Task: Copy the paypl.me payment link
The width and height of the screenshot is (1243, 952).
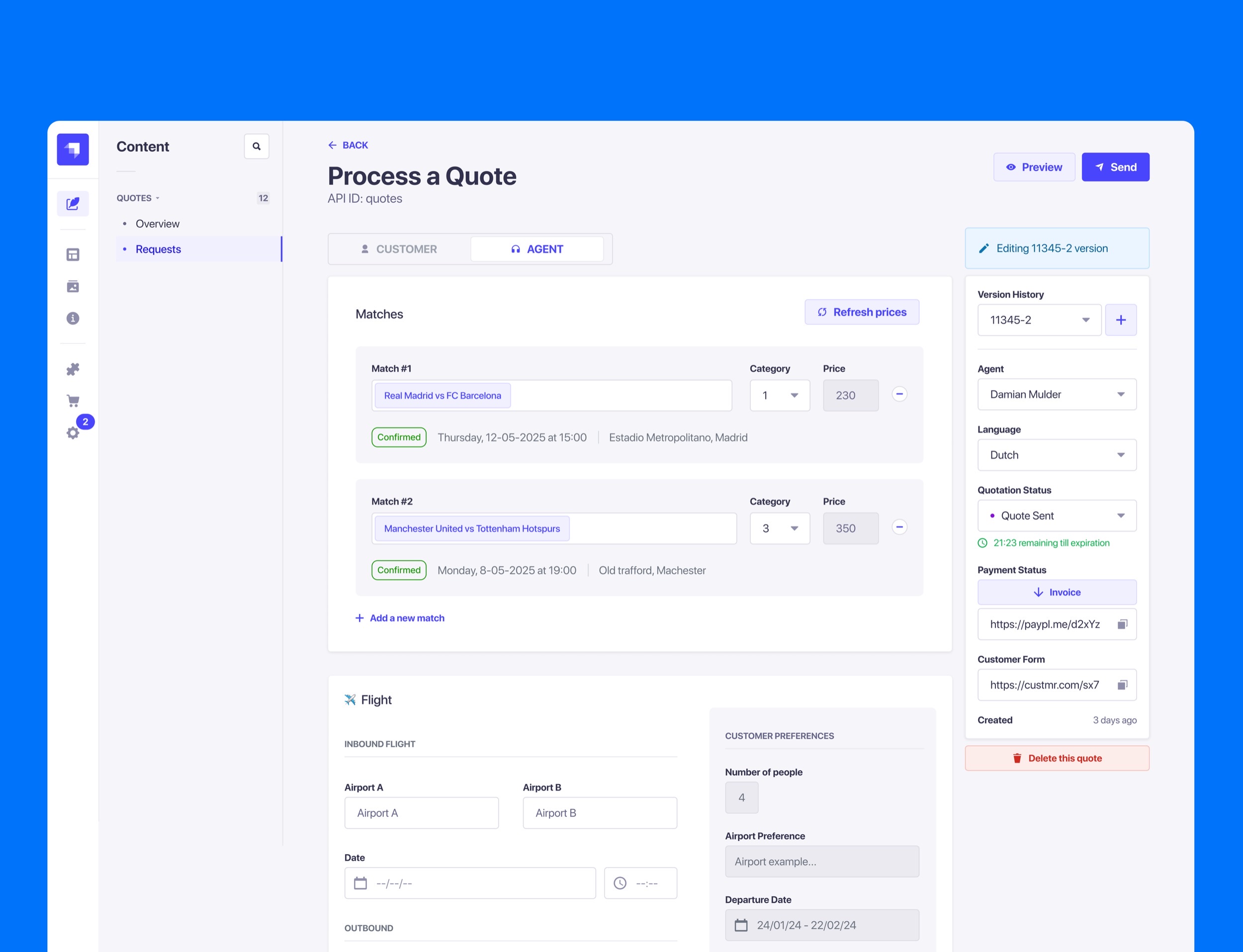Action: 1122,624
